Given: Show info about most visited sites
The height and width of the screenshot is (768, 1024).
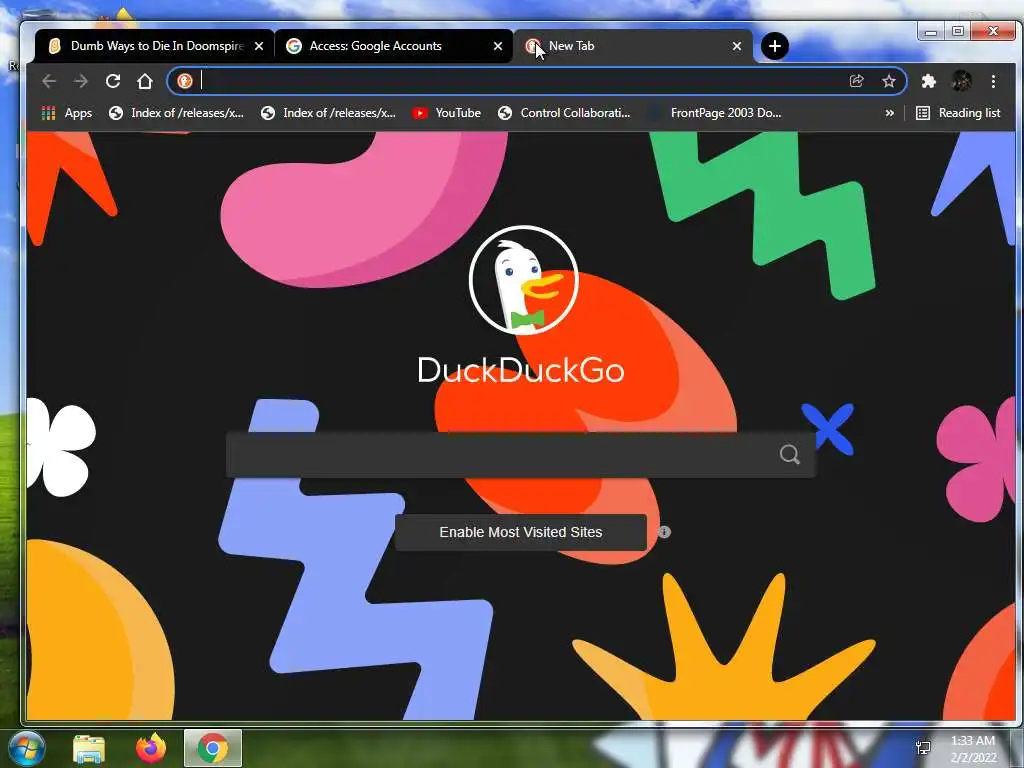Looking at the screenshot, I should click(x=664, y=532).
